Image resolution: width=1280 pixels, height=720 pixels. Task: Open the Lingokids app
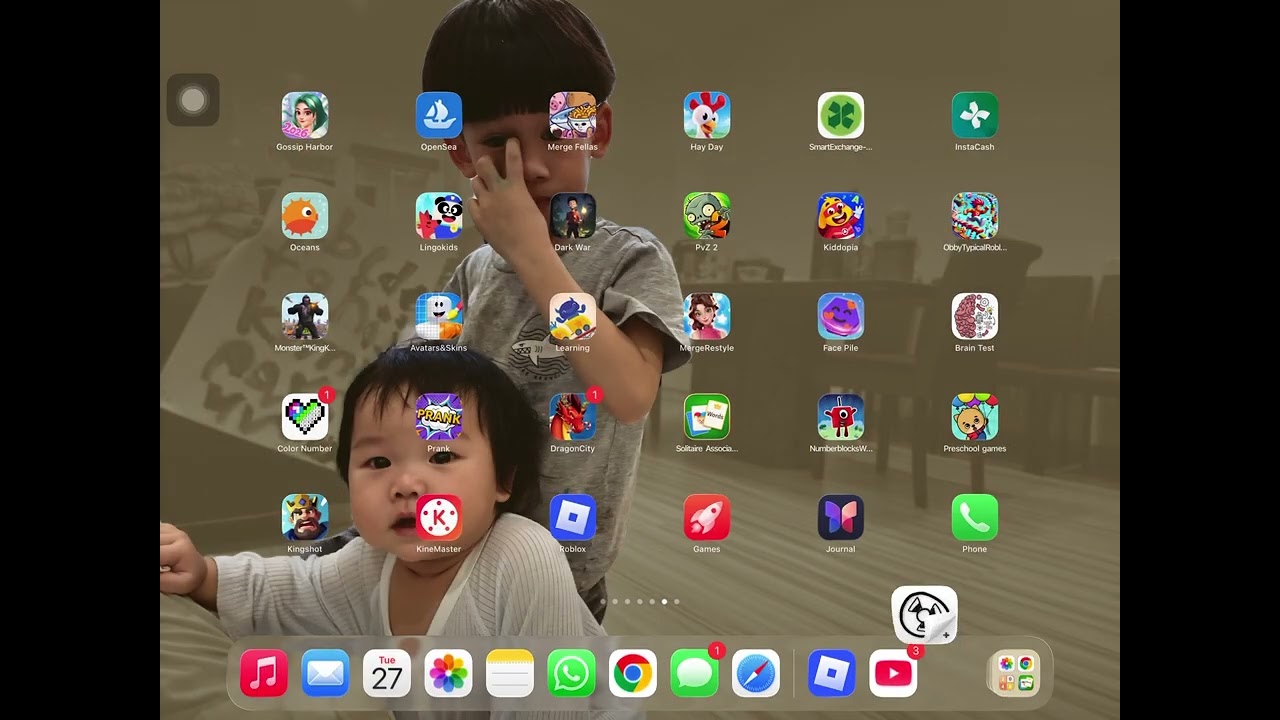coord(439,216)
